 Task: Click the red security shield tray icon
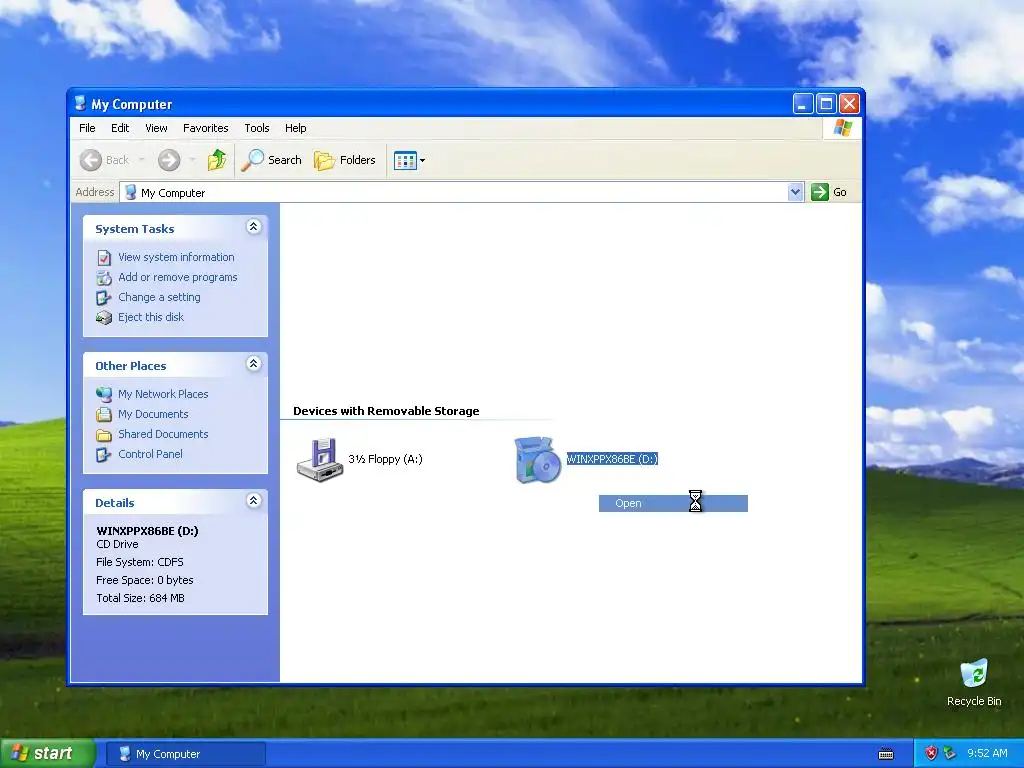(931, 754)
